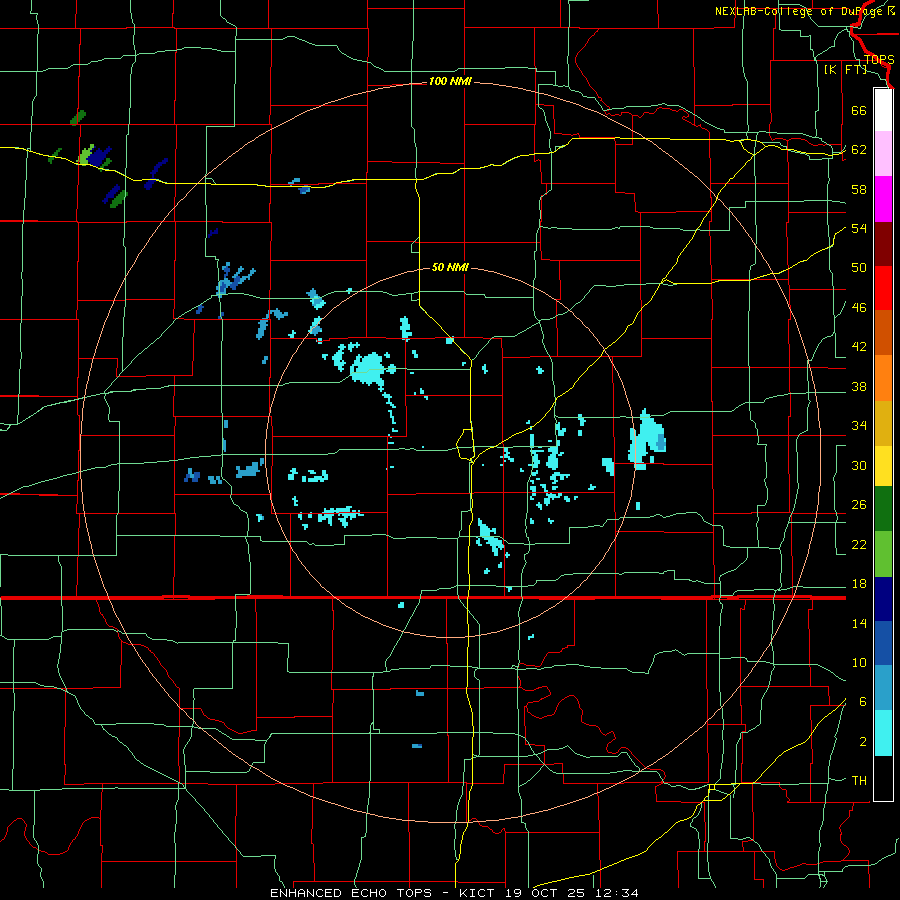This screenshot has width=900, height=900.
Task: Click the 18 value on the legend scale
Action: (x=859, y=584)
